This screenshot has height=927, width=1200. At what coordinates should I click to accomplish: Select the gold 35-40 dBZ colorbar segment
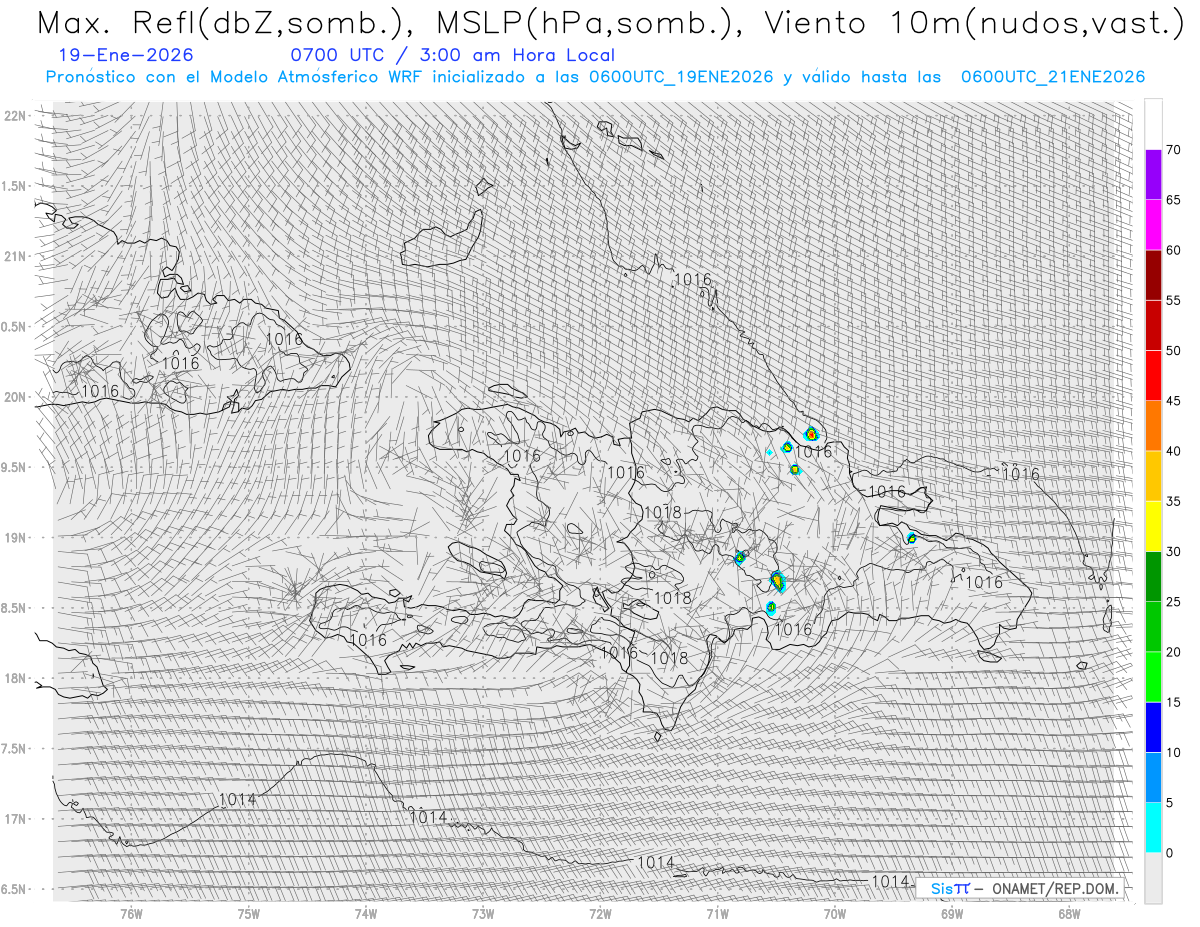pyautogui.click(x=1153, y=476)
